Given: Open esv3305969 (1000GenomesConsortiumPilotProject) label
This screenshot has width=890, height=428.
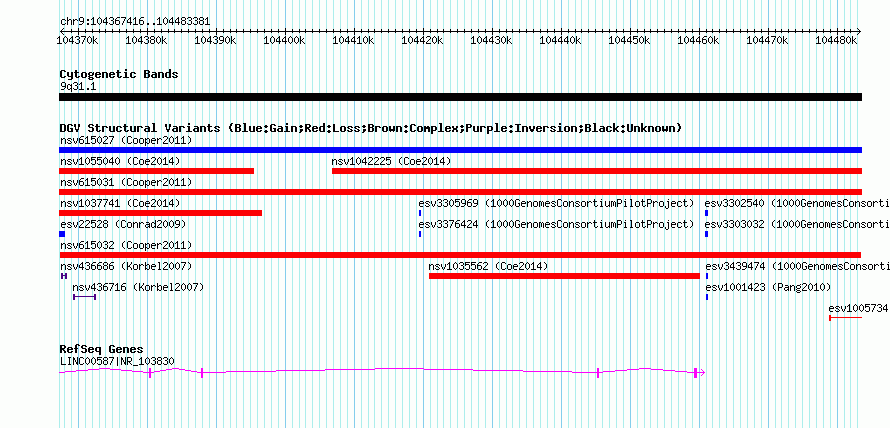Looking at the screenshot, I should click(x=556, y=203).
